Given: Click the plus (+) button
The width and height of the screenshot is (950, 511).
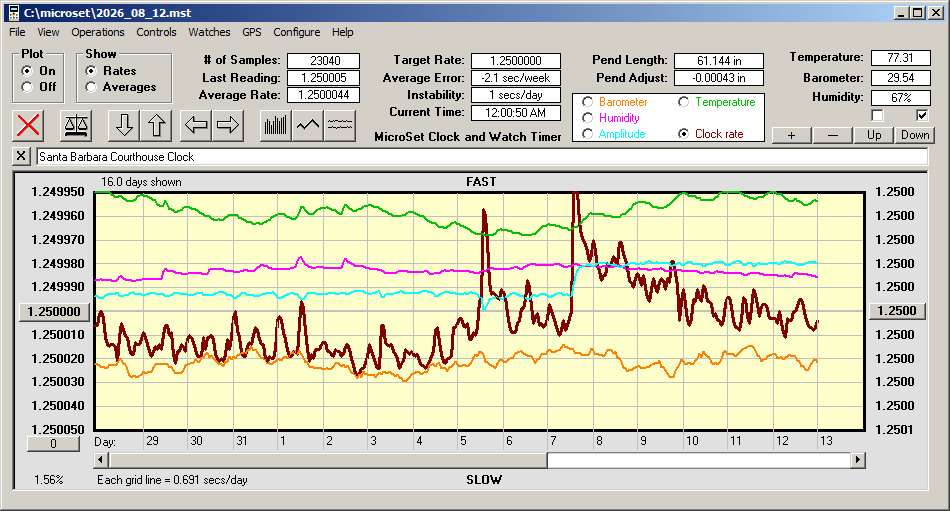Looking at the screenshot, I should [791, 135].
